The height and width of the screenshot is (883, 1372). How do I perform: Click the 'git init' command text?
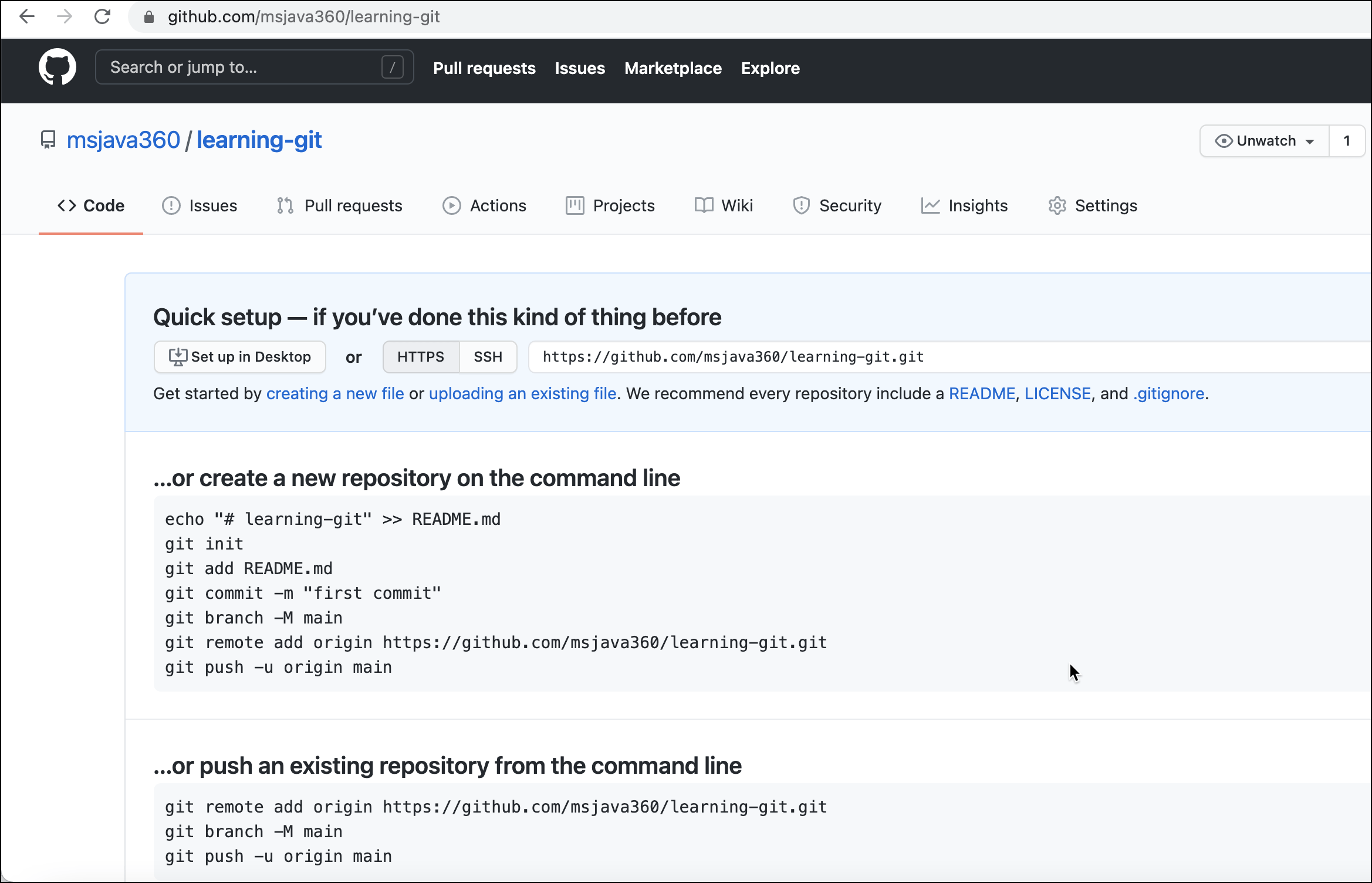(204, 544)
